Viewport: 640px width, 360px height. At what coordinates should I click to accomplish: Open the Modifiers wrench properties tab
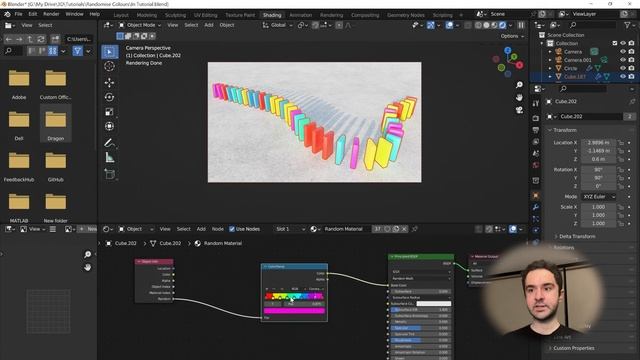[x=536, y=207]
